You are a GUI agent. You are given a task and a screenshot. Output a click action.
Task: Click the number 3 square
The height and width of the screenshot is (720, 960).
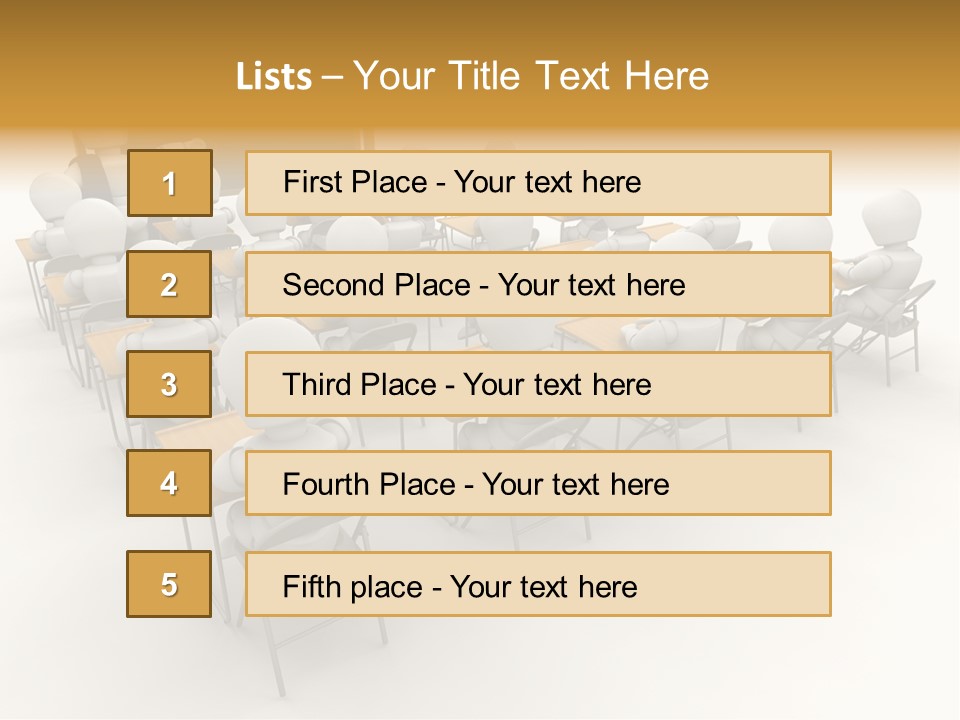[x=169, y=384]
